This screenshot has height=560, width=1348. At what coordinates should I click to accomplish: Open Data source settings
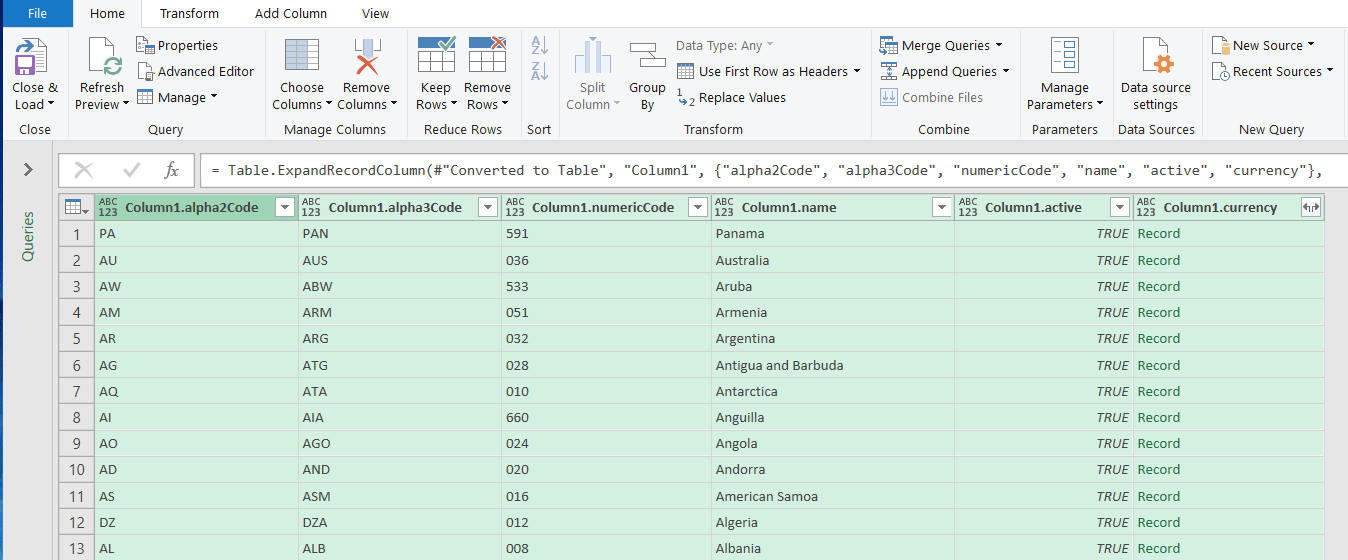click(x=1156, y=58)
